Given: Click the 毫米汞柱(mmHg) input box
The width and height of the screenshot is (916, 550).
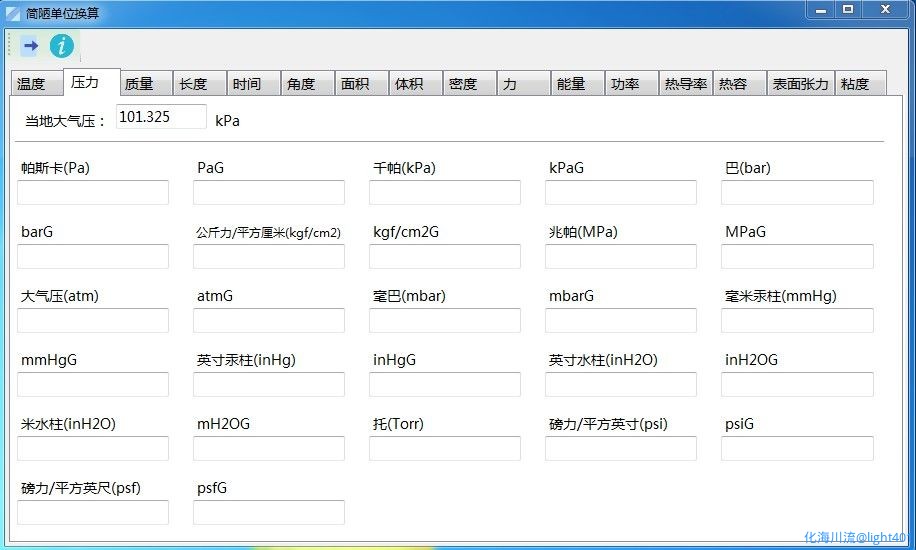Looking at the screenshot, I should 797,321.
